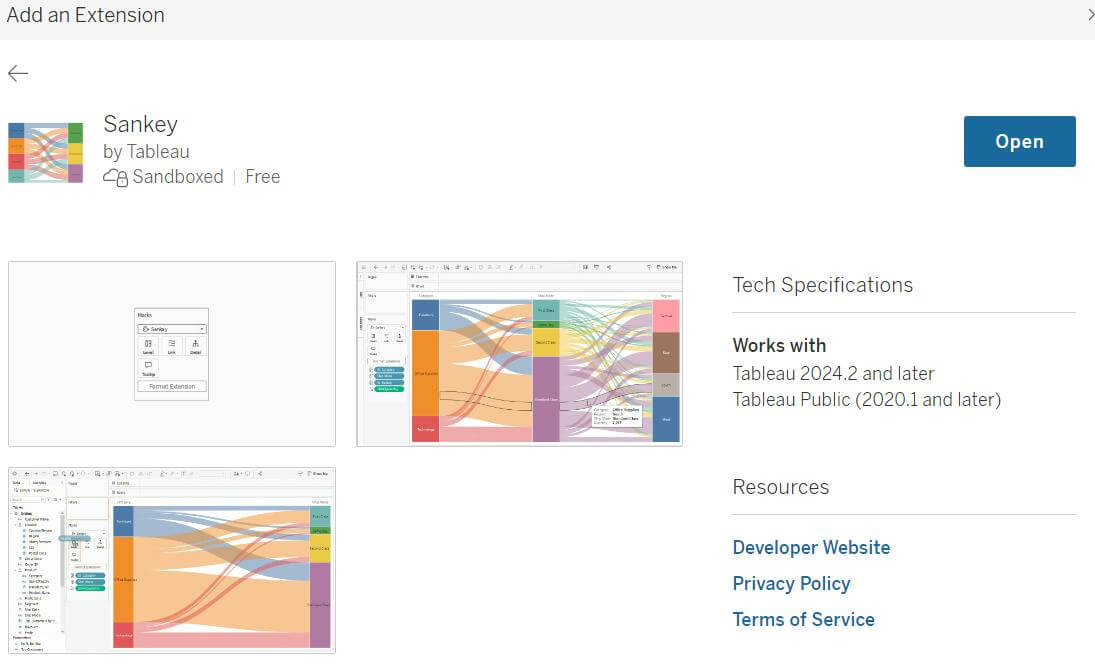Viewport: 1095px width, 672px height.
Task: Close the Add an Extension dialog
Action: point(1090,15)
